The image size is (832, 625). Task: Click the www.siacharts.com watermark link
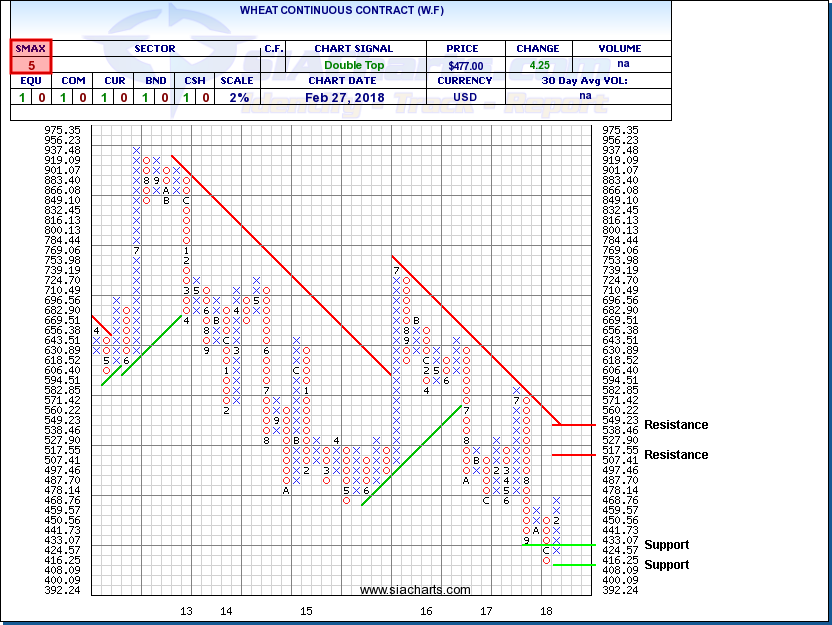pos(414,590)
